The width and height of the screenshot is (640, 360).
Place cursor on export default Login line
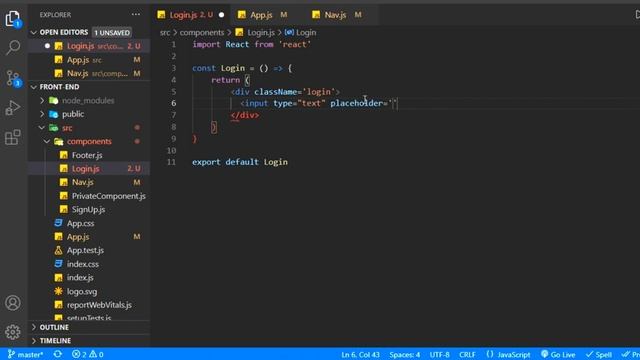240,162
